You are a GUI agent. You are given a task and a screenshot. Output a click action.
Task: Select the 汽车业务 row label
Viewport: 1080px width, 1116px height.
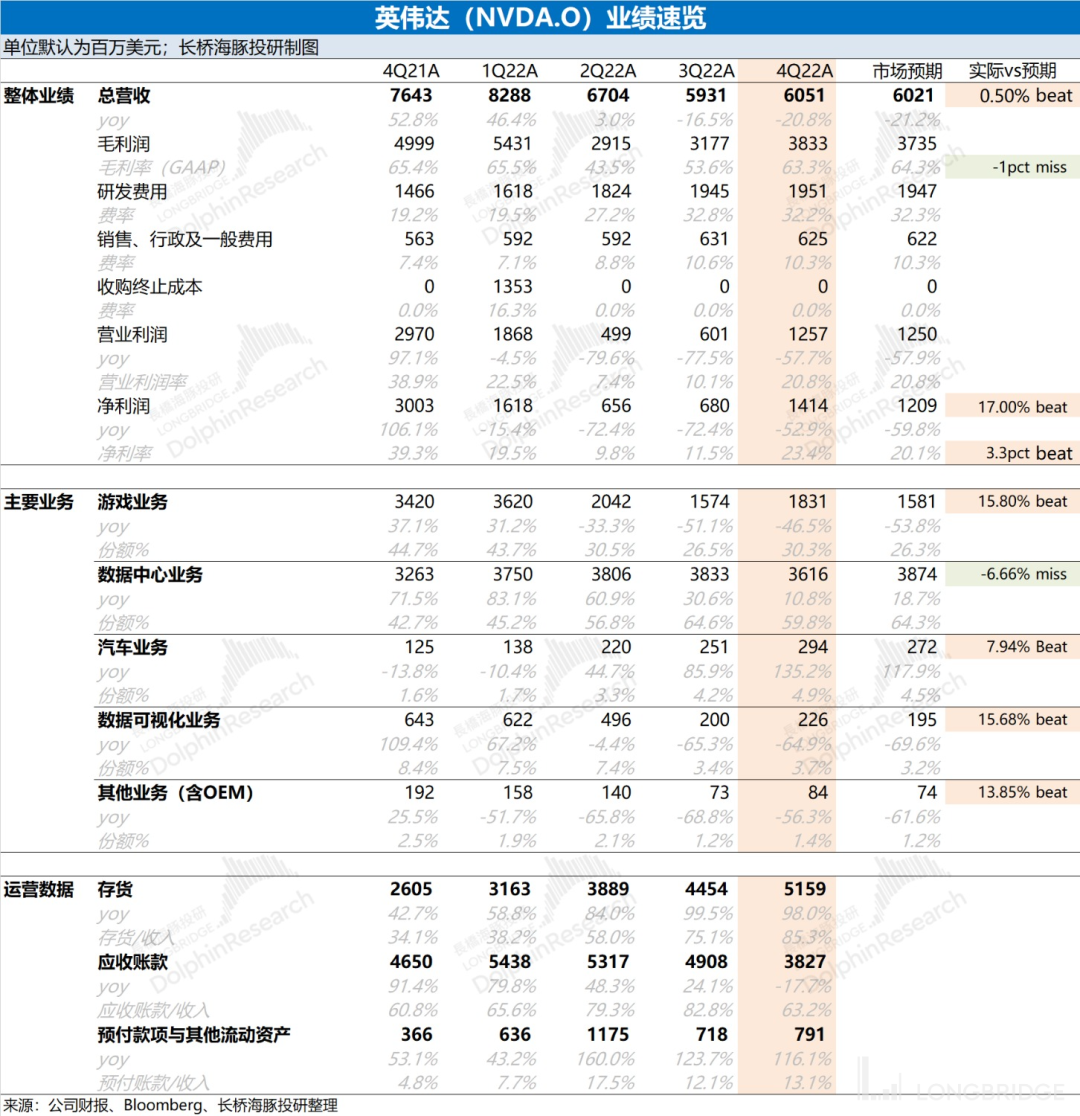132,648
